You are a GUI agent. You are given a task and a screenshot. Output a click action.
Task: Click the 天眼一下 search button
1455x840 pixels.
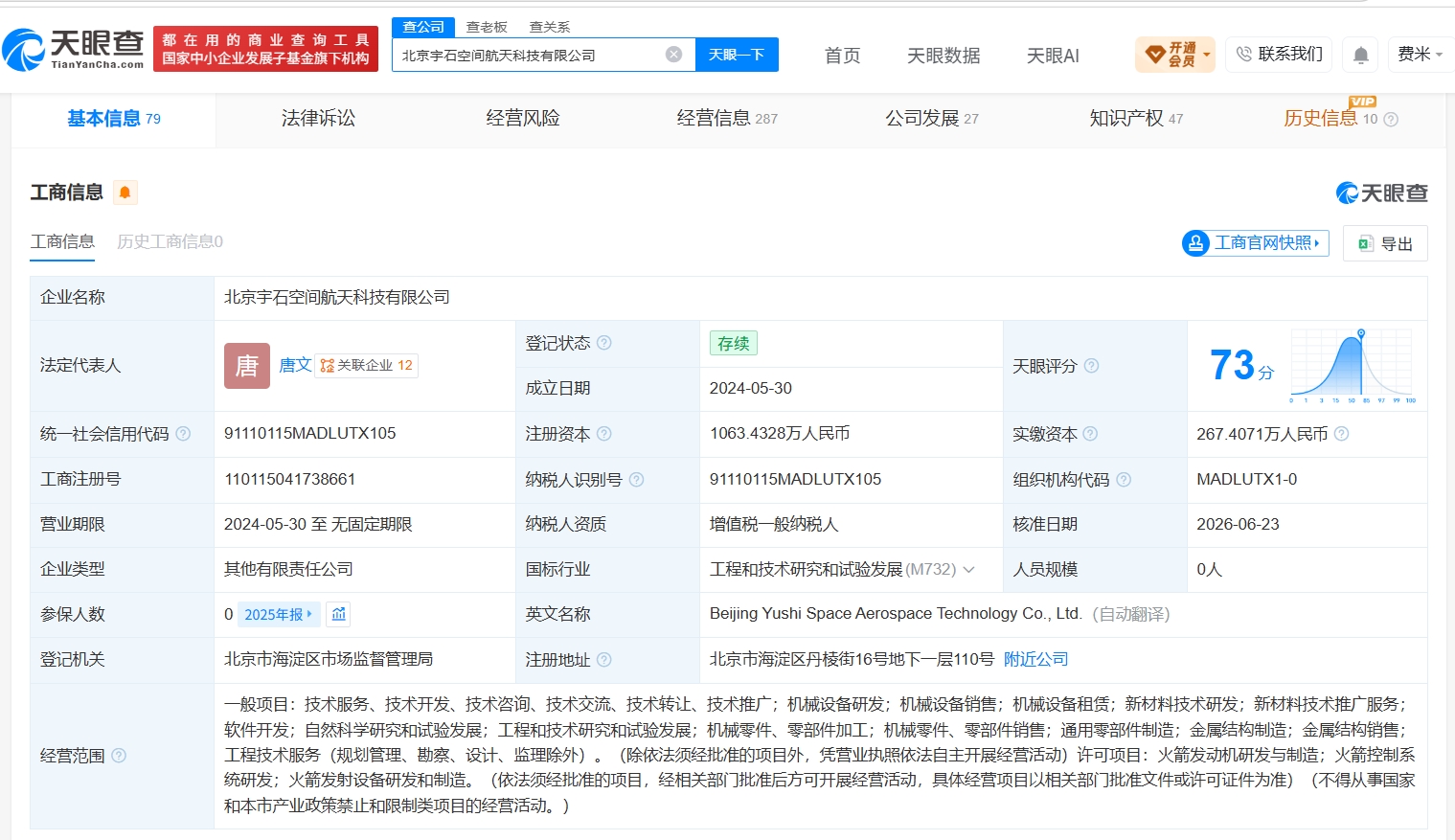coord(737,55)
